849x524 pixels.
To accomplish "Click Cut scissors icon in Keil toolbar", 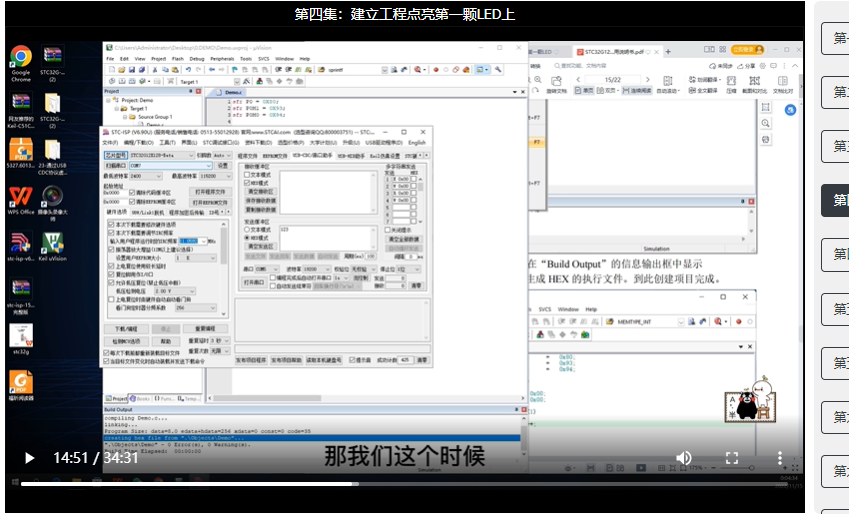I will coord(155,70).
